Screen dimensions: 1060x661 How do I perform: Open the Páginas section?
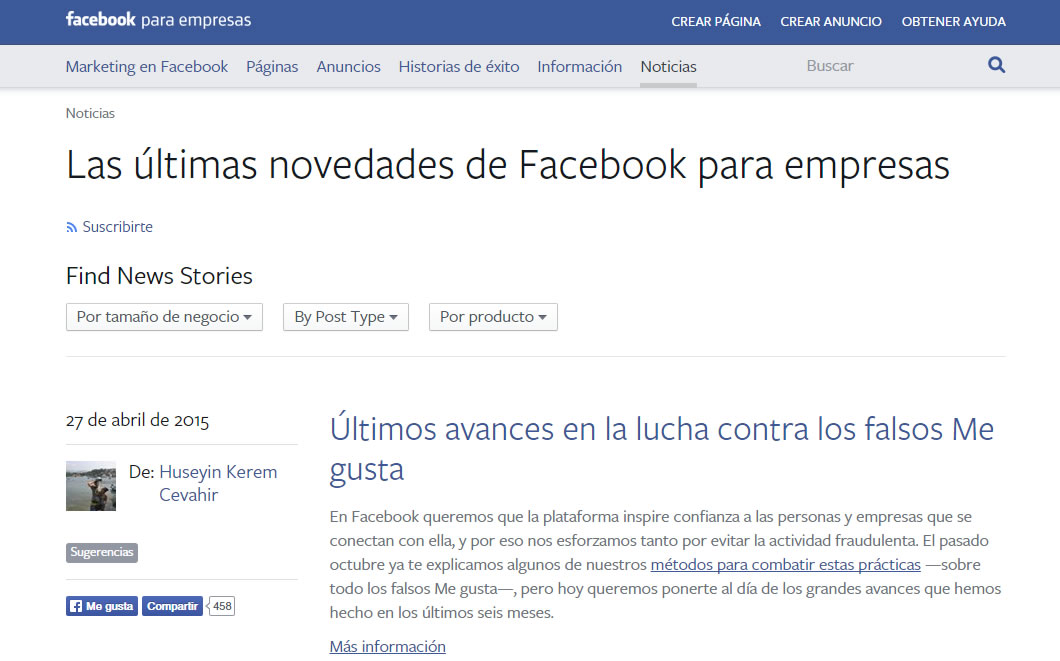(x=272, y=66)
